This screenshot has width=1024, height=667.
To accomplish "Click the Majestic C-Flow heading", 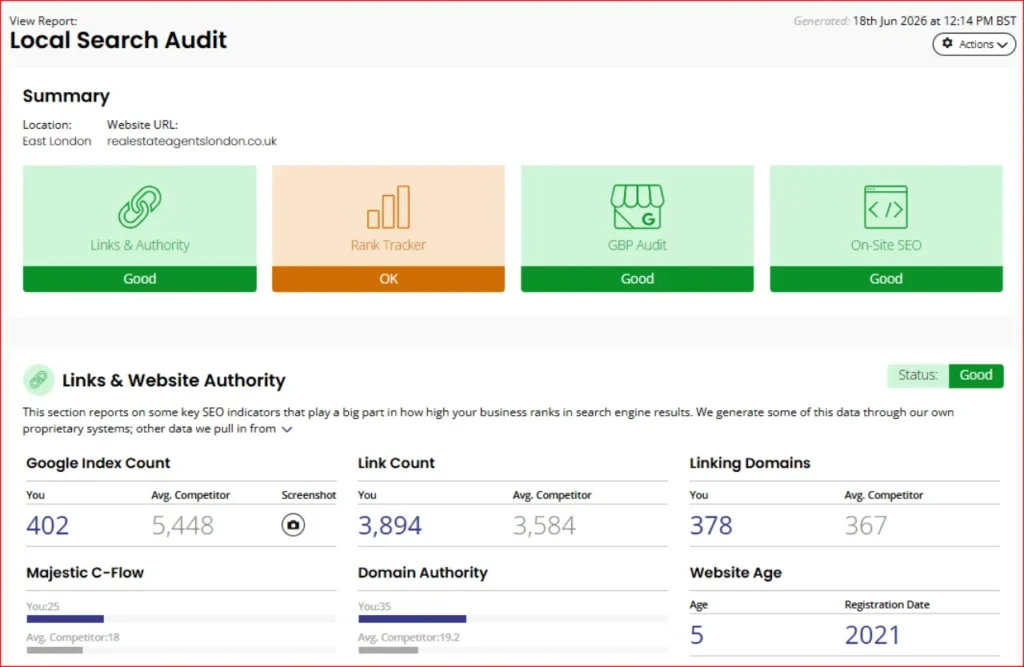I will tap(85, 573).
